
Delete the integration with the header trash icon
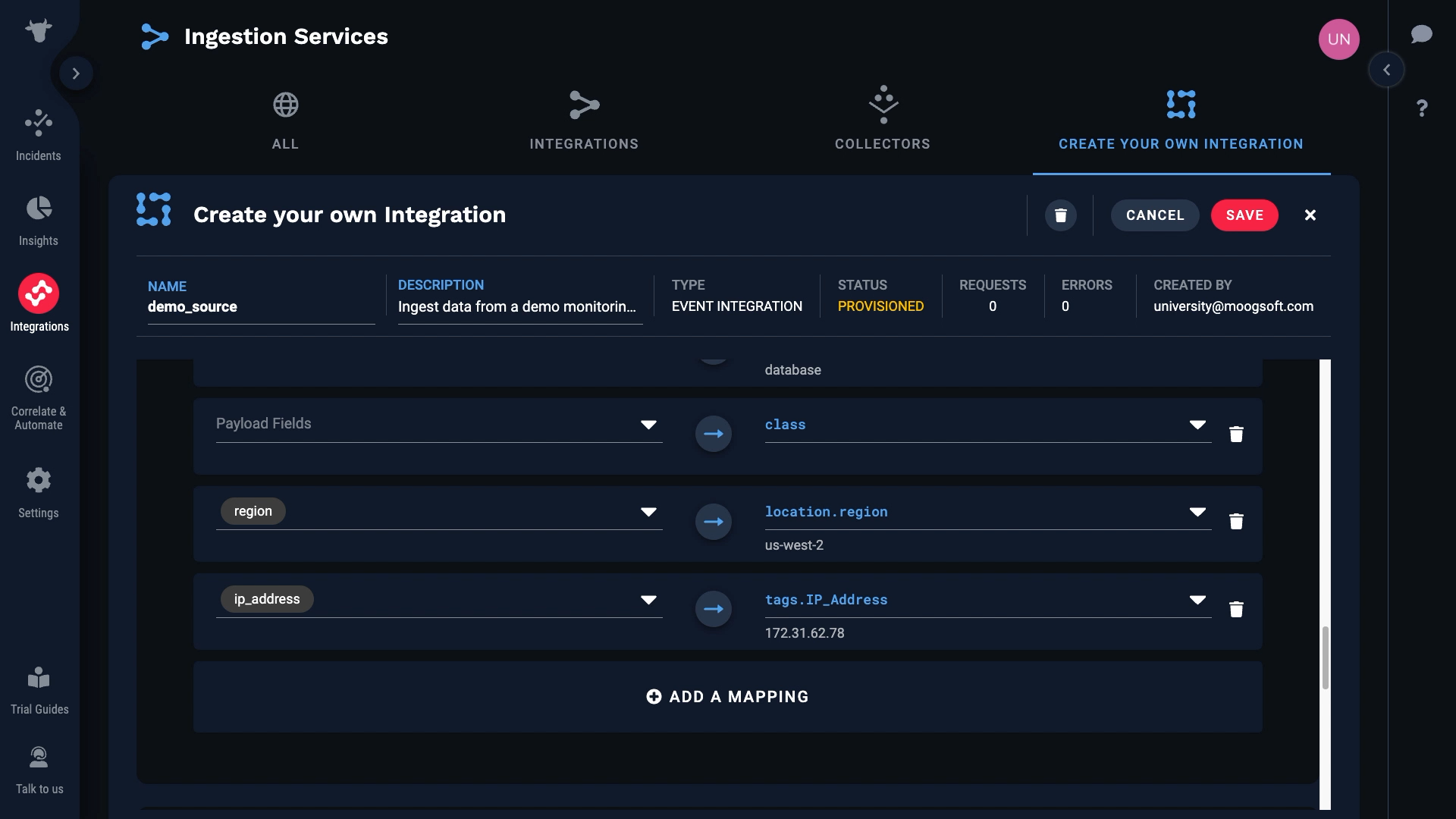click(x=1060, y=215)
